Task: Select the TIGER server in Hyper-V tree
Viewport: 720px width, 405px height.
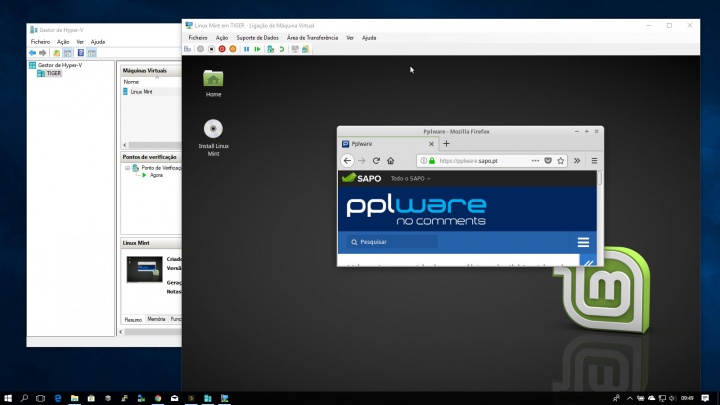Action: tap(54, 73)
